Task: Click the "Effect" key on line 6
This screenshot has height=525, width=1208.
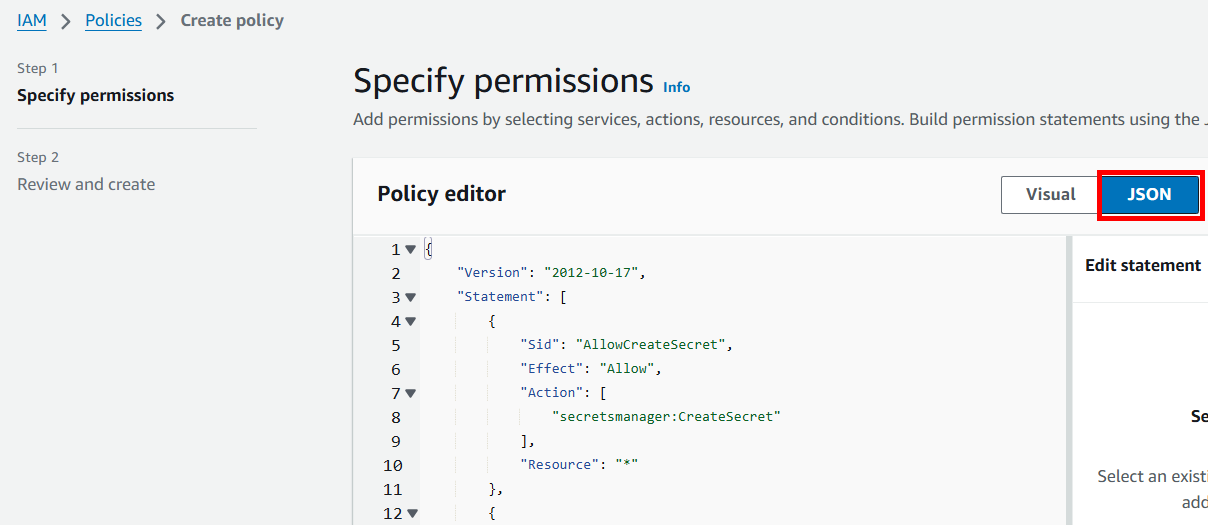Action: click(552, 369)
